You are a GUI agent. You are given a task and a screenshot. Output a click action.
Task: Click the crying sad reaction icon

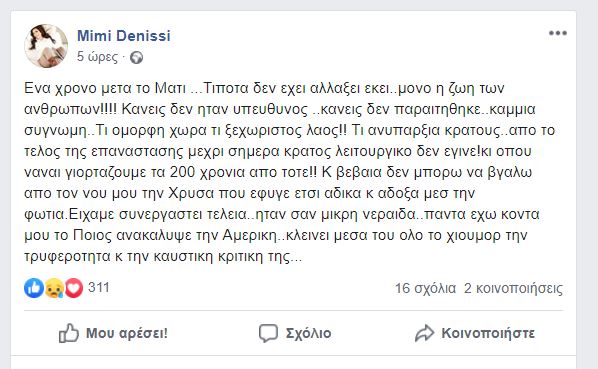(54, 288)
